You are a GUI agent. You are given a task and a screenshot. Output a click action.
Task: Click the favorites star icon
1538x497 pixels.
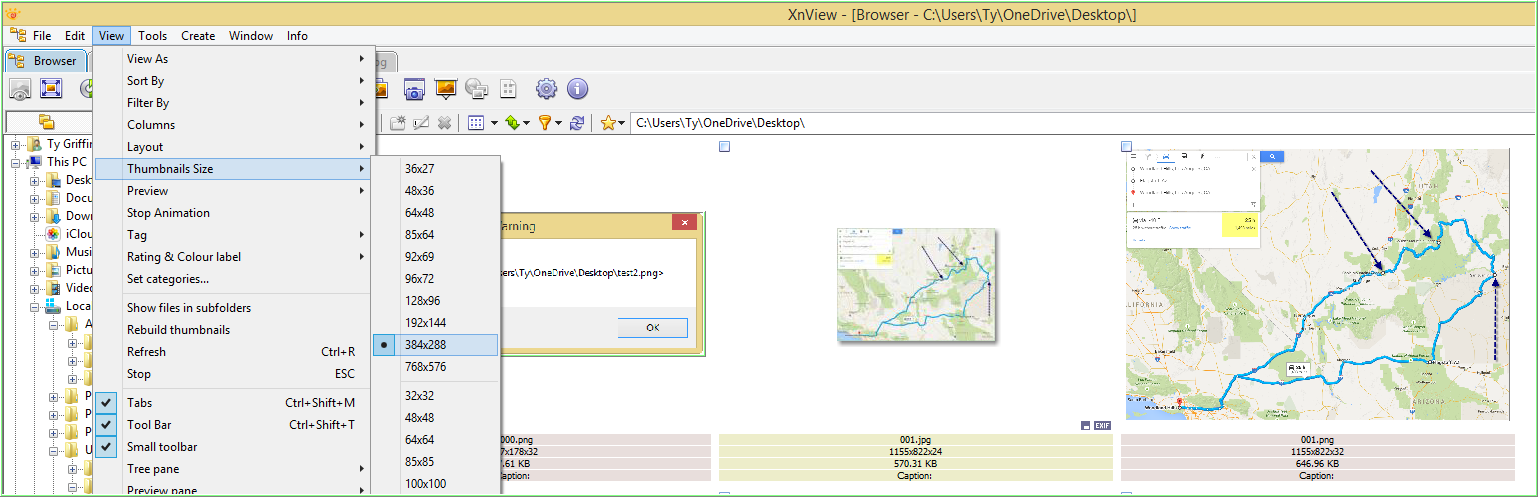tap(607, 123)
